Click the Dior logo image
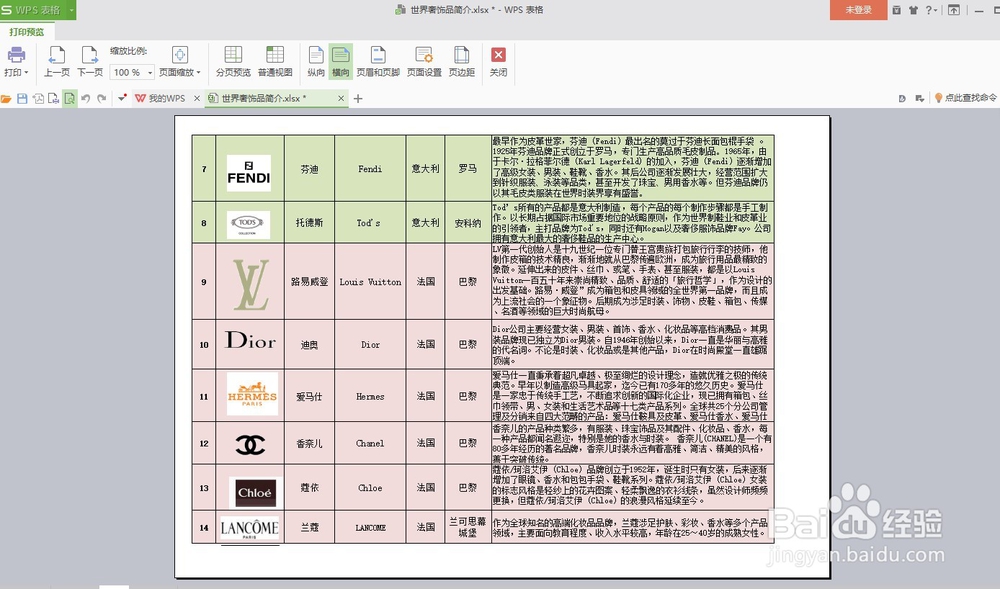The height and width of the screenshot is (589, 1000). (250, 340)
